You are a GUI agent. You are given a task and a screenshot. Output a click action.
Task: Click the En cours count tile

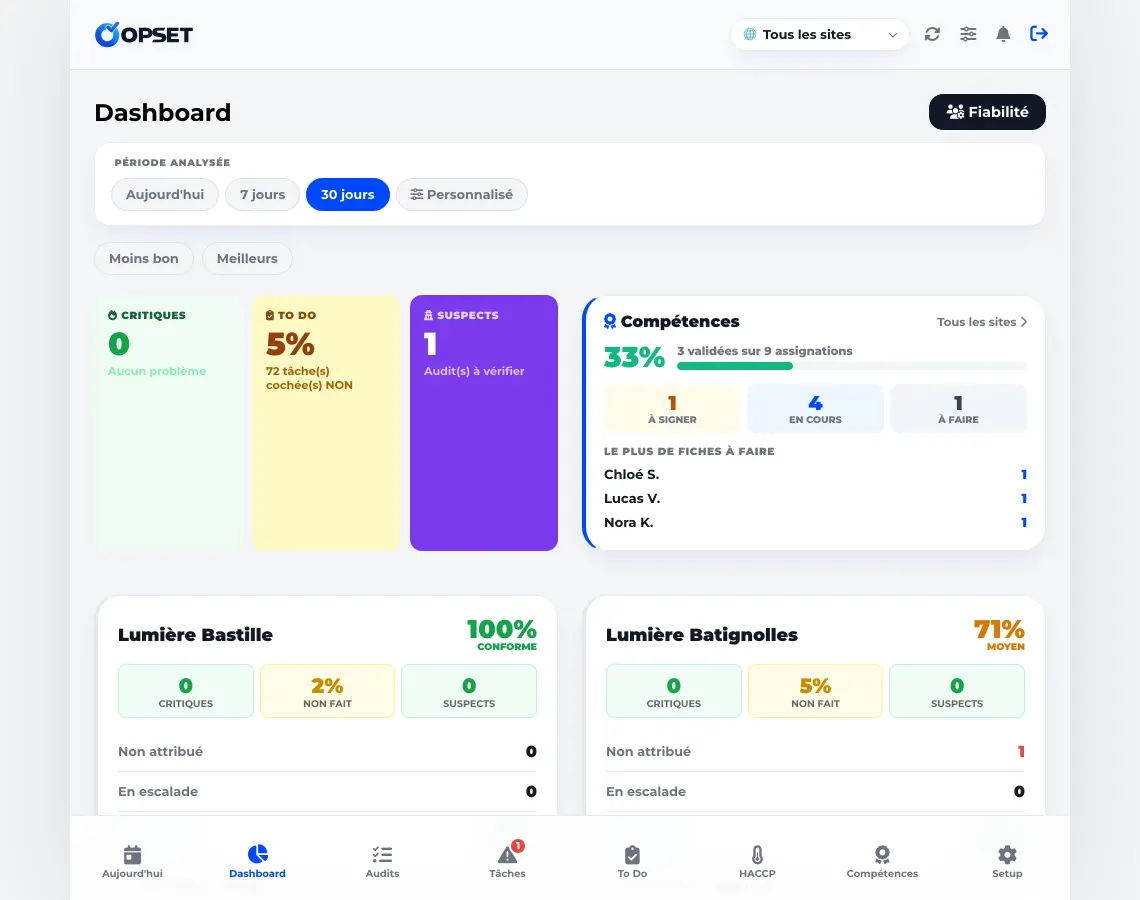tap(815, 409)
